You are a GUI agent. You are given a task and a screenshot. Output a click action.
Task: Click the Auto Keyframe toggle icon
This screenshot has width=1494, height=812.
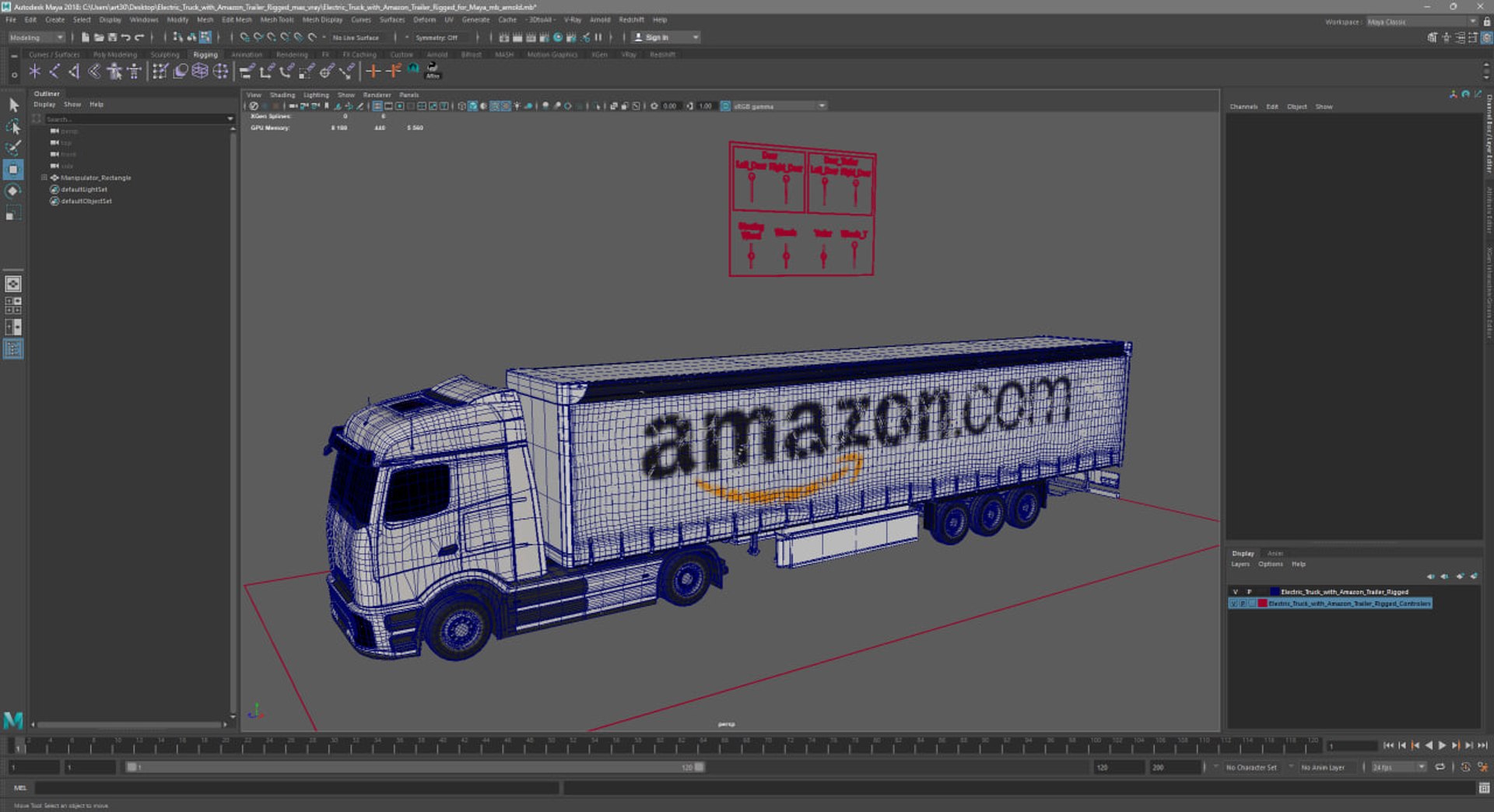1465,767
